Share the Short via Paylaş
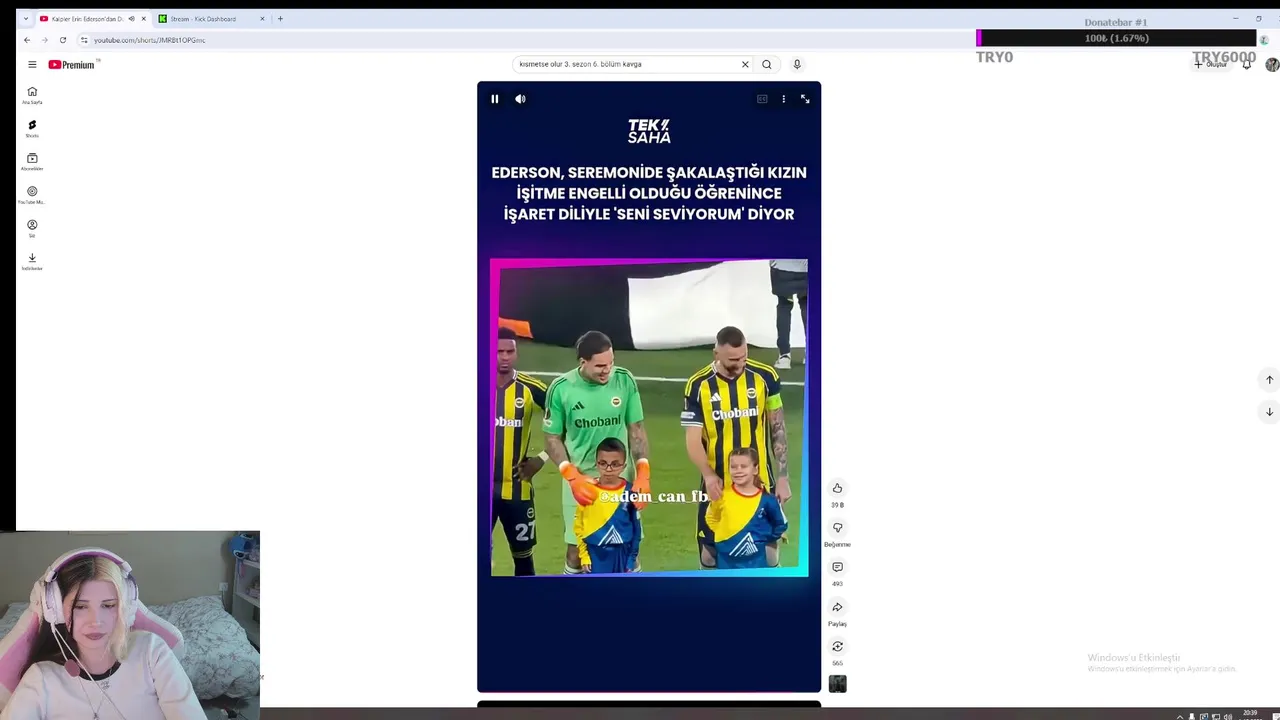1280x720 pixels. point(837,607)
